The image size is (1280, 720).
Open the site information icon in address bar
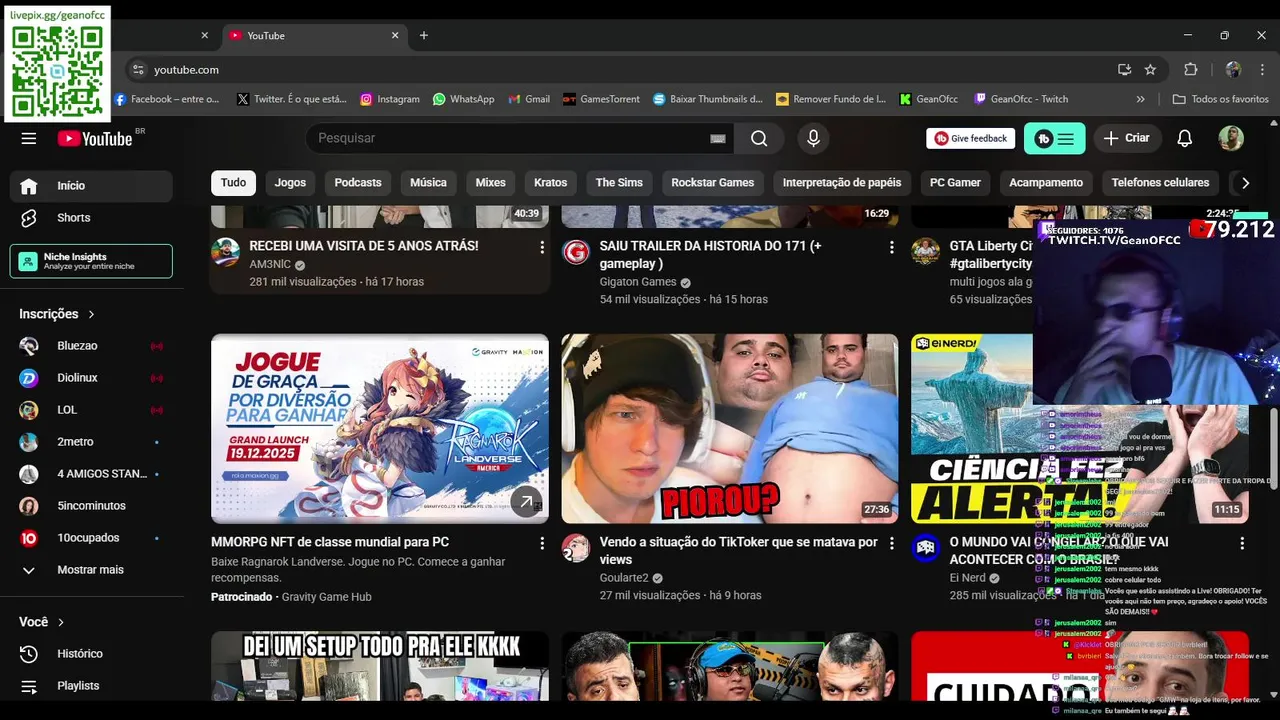tap(138, 70)
